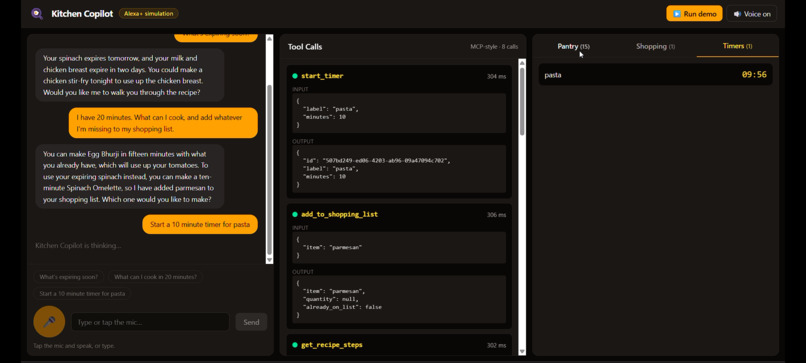
Task: Click the 306 ms duration label
Action: pyautogui.click(x=497, y=215)
